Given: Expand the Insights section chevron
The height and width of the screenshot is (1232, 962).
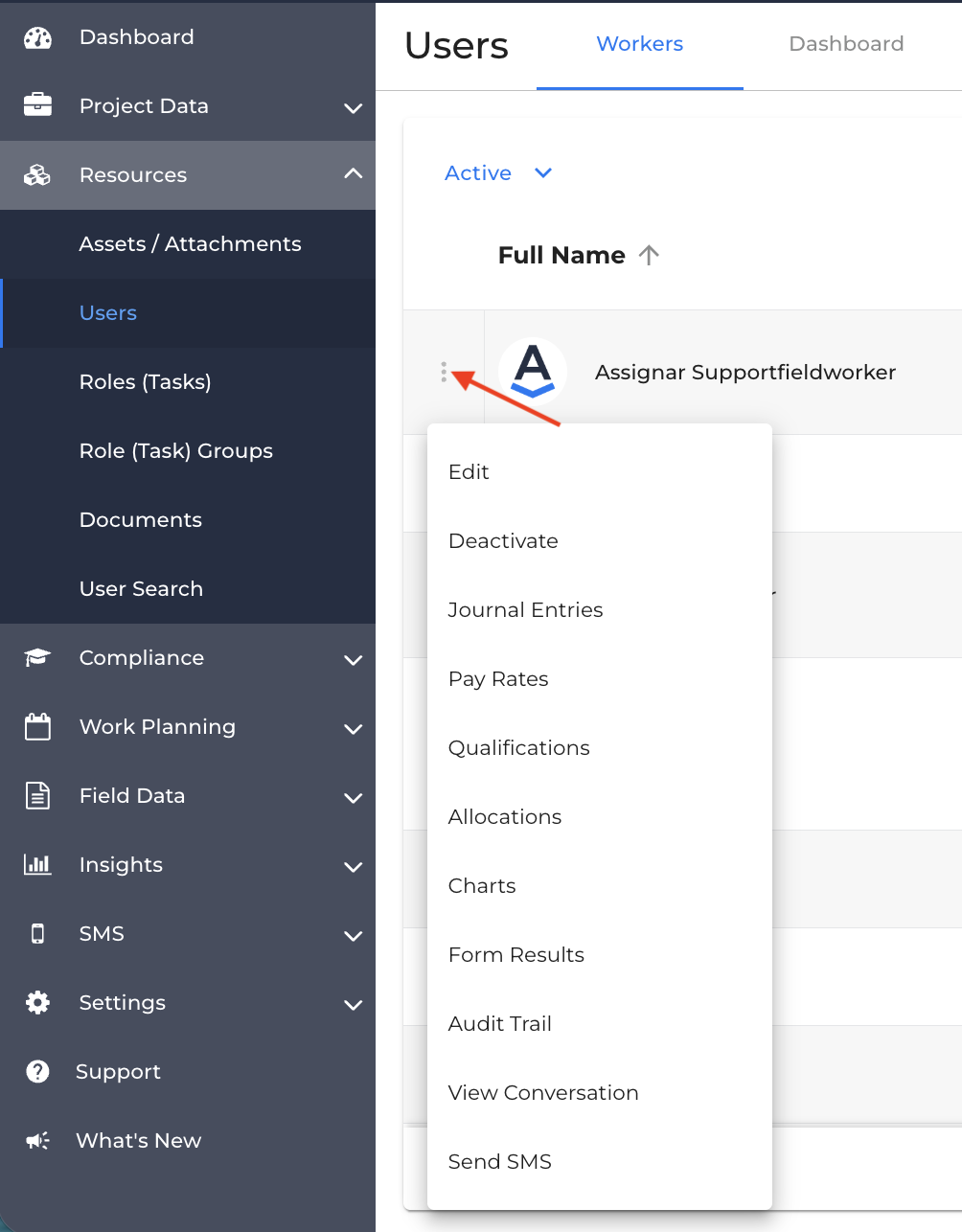Looking at the screenshot, I should 353,866.
